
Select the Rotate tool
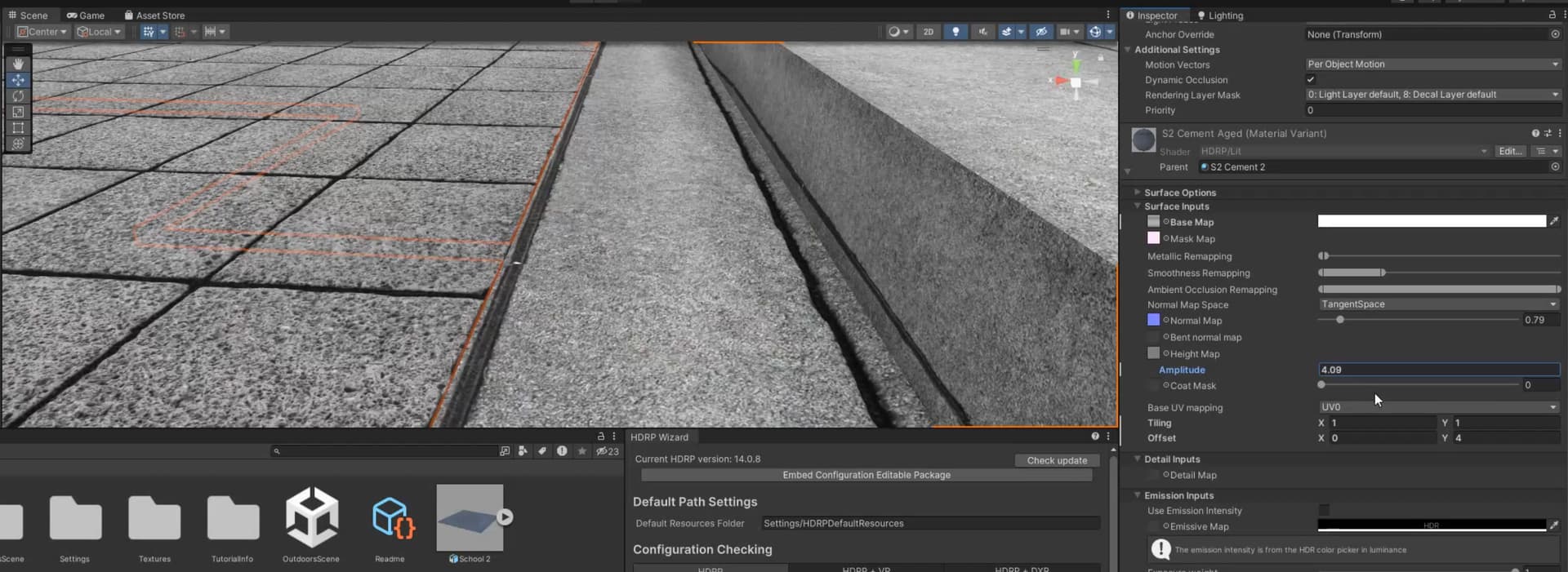18,95
